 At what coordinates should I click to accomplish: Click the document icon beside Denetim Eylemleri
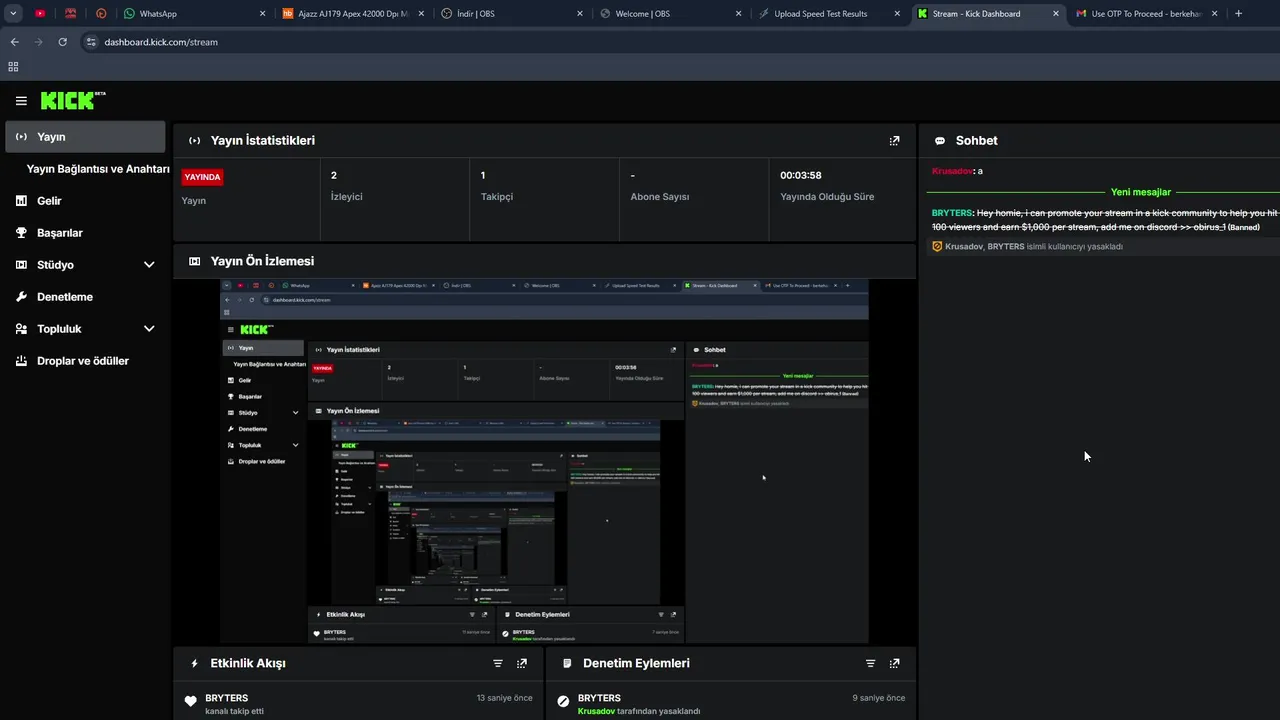click(x=567, y=663)
